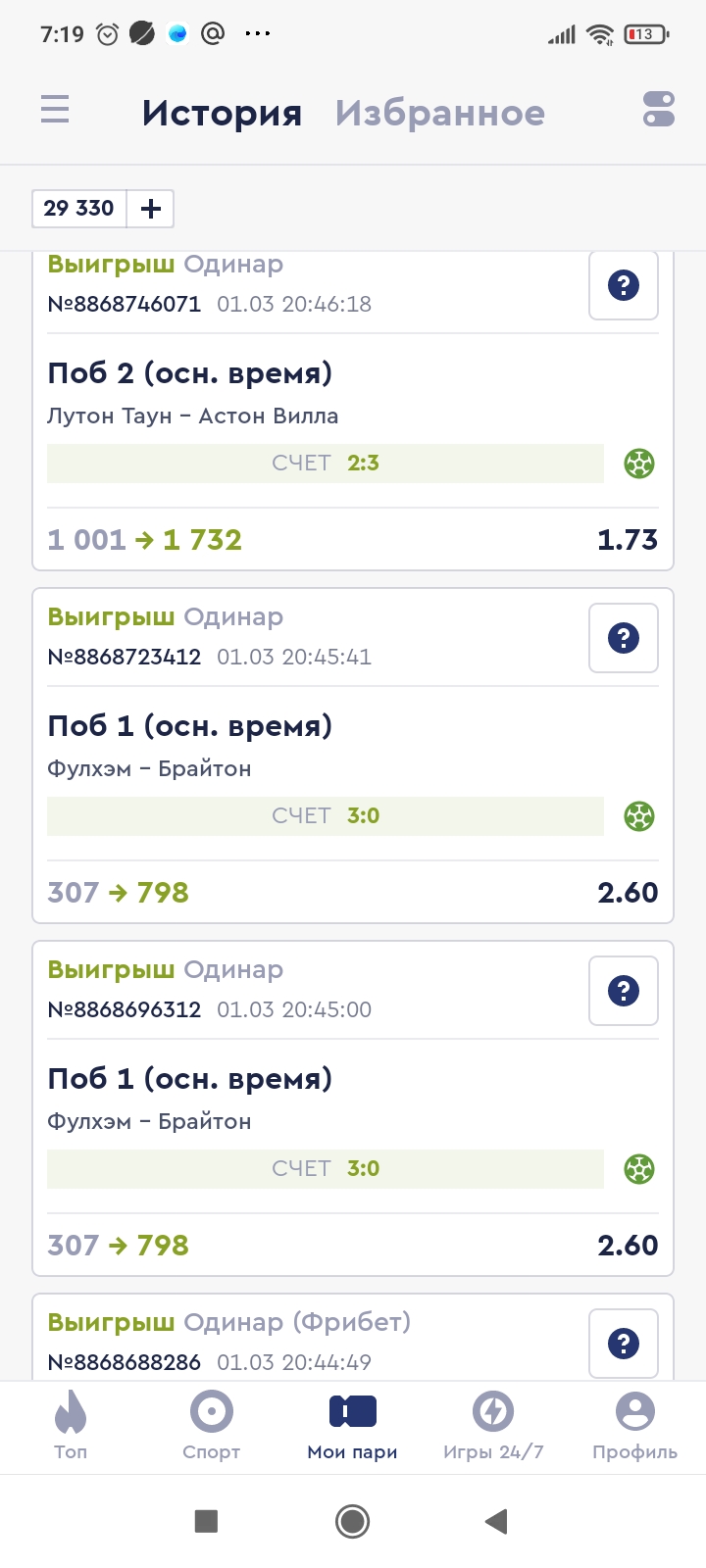706x1568 pixels.
Task: Open help for bet №8868723412
Action: point(624,638)
